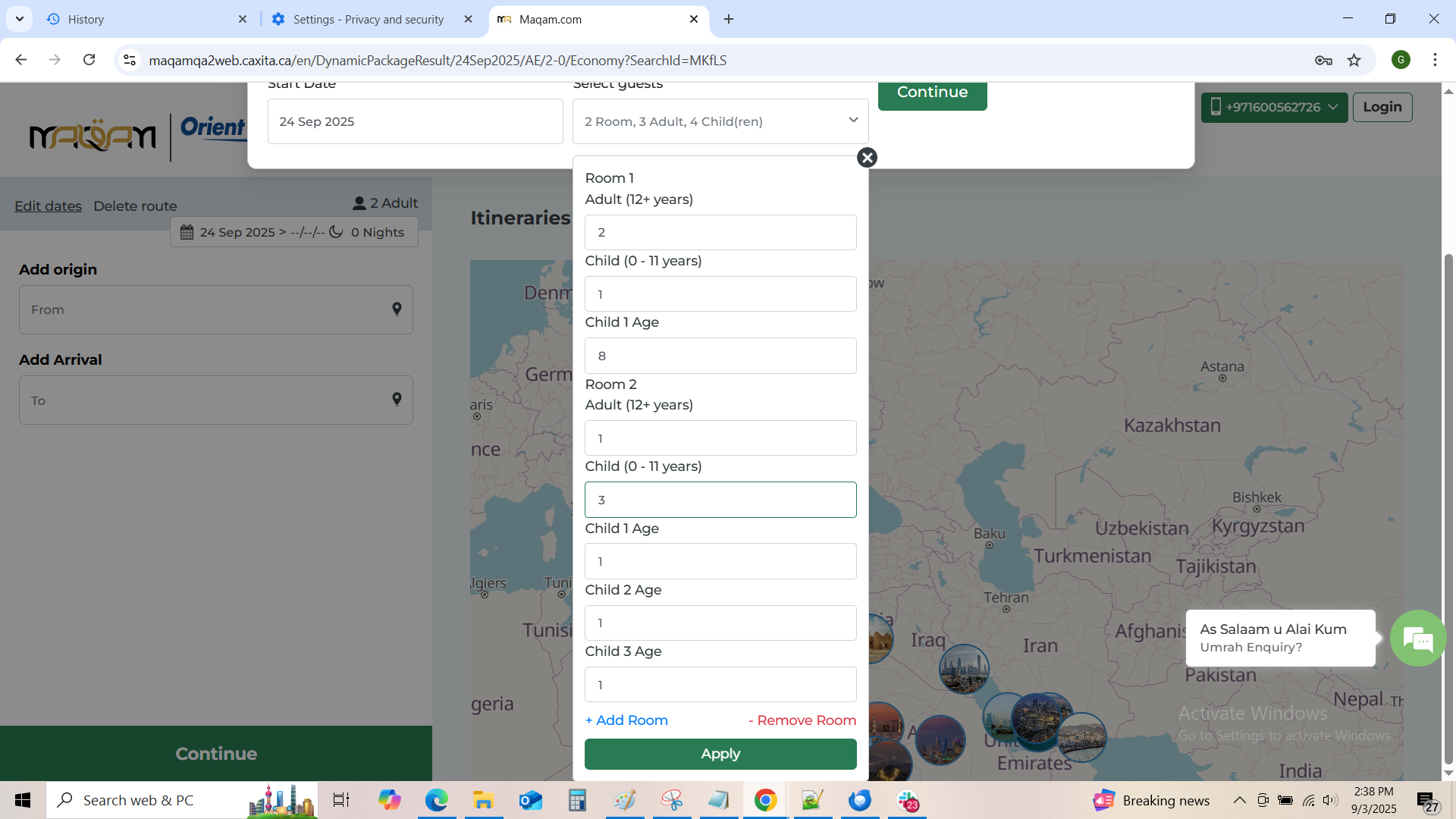
Task: Click the + Add Room link
Action: [x=626, y=720]
